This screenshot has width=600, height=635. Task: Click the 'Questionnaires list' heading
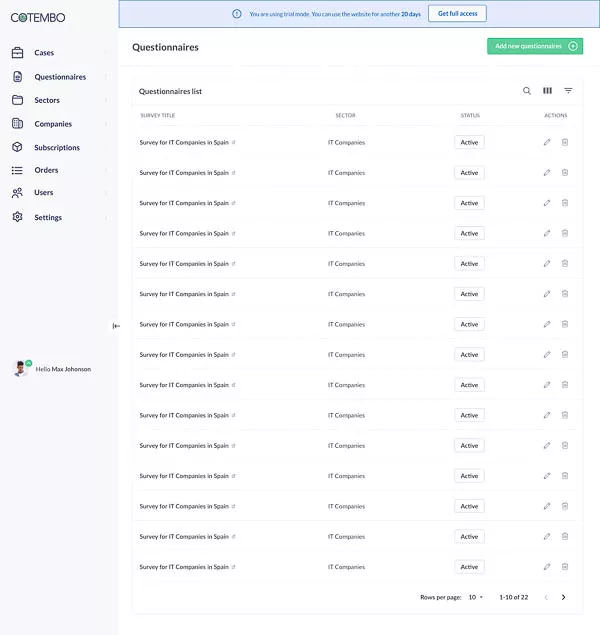(170, 92)
